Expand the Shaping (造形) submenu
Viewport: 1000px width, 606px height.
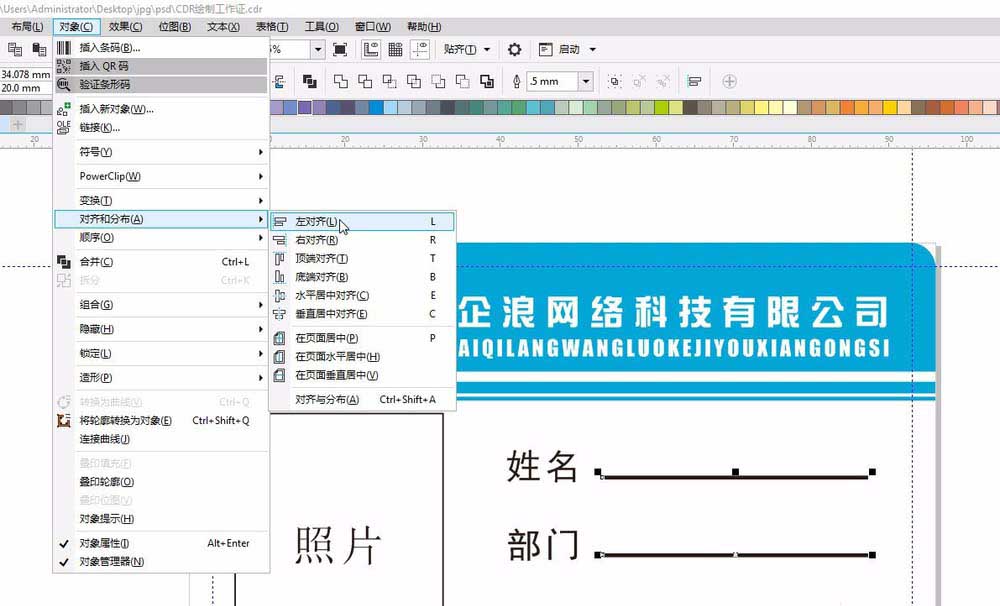click(x=161, y=378)
